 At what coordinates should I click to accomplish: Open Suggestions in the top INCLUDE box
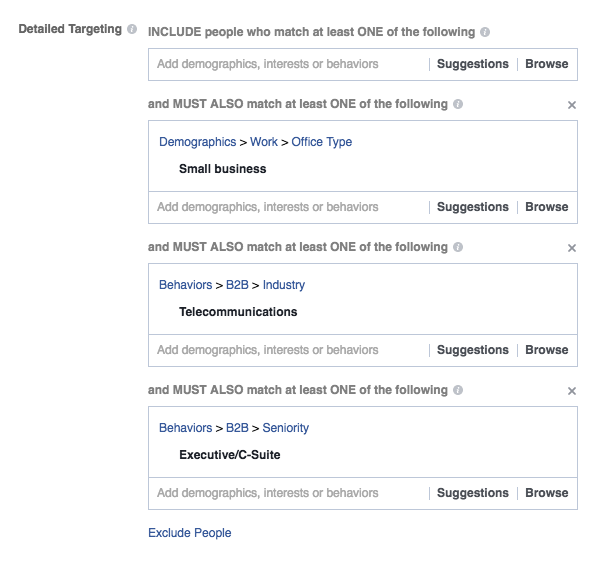[x=473, y=64]
